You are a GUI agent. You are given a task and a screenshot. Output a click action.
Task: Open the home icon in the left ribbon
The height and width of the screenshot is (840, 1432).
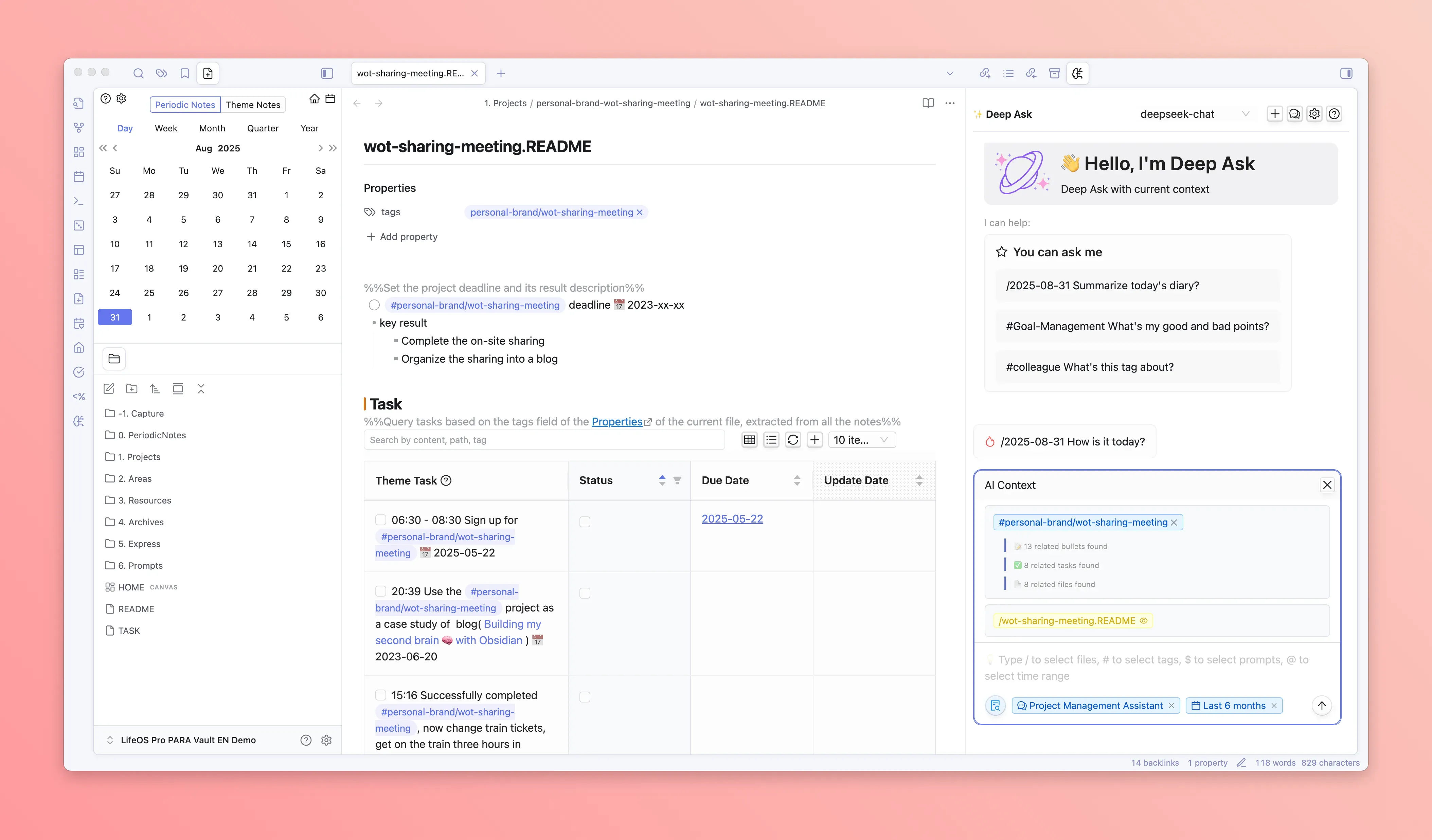coord(78,347)
